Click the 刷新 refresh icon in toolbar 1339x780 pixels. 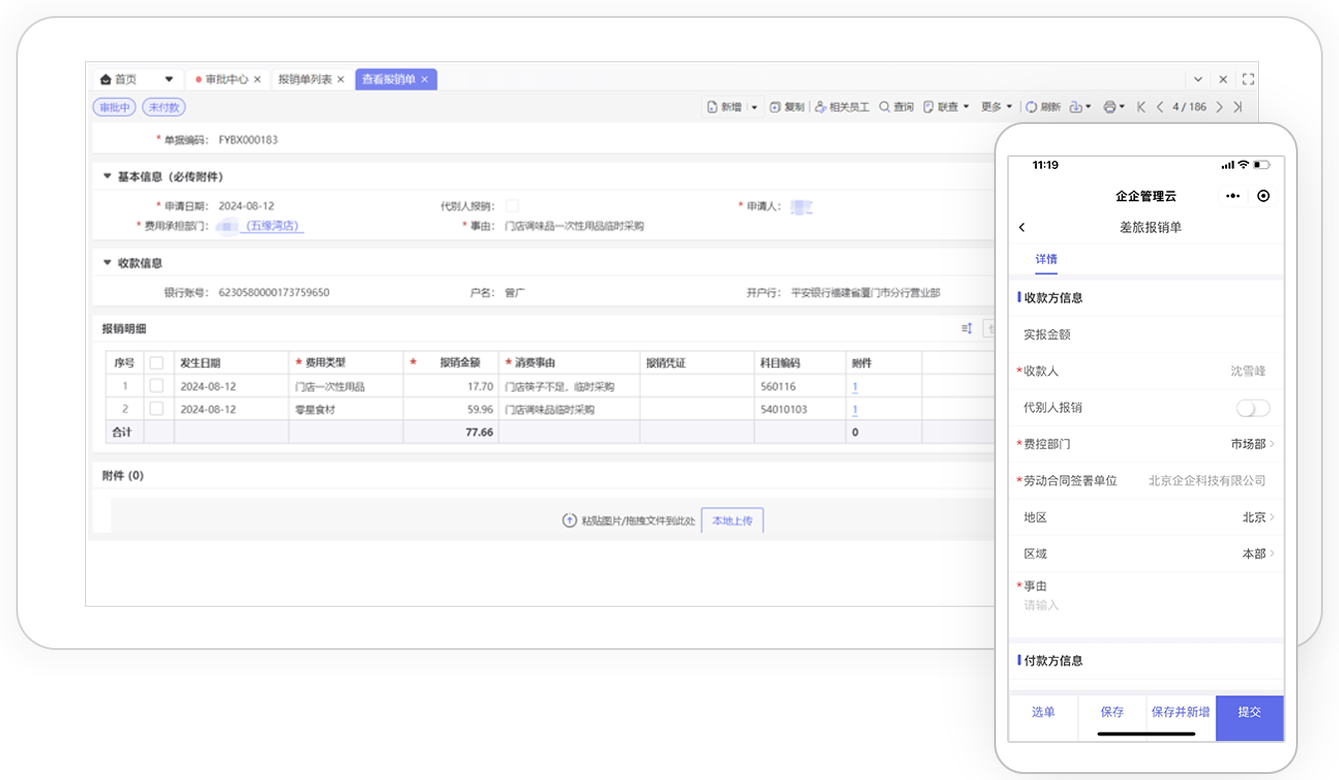[1032, 107]
